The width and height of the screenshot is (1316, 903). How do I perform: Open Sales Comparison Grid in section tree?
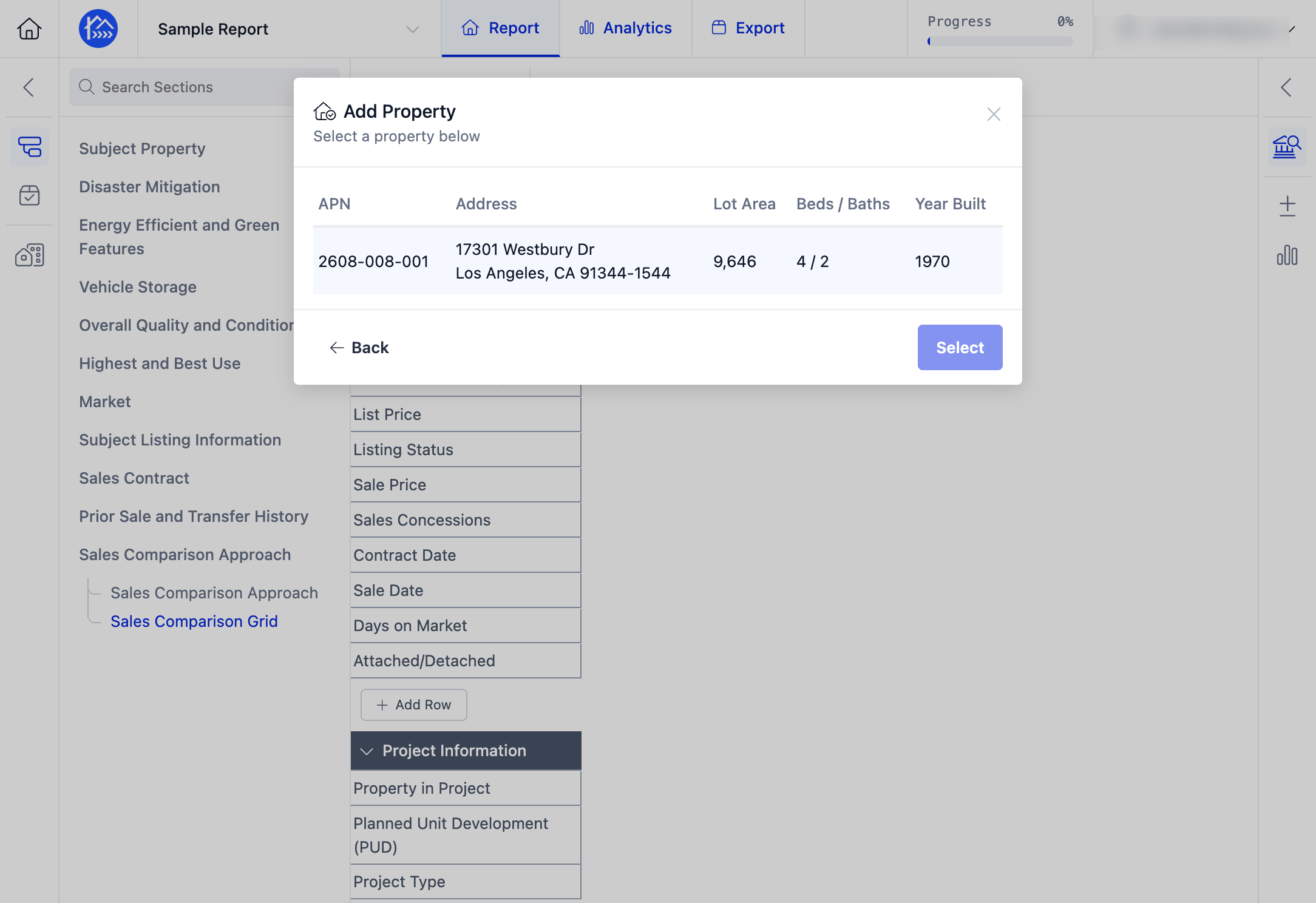[x=194, y=621]
